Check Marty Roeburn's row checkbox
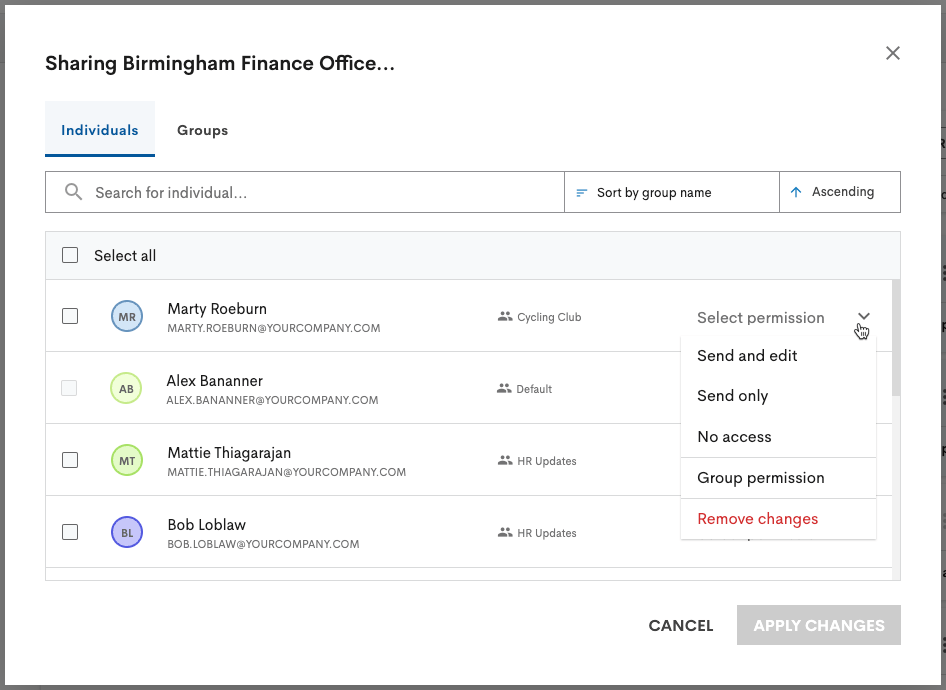946x690 pixels. click(x=70, y=315)
